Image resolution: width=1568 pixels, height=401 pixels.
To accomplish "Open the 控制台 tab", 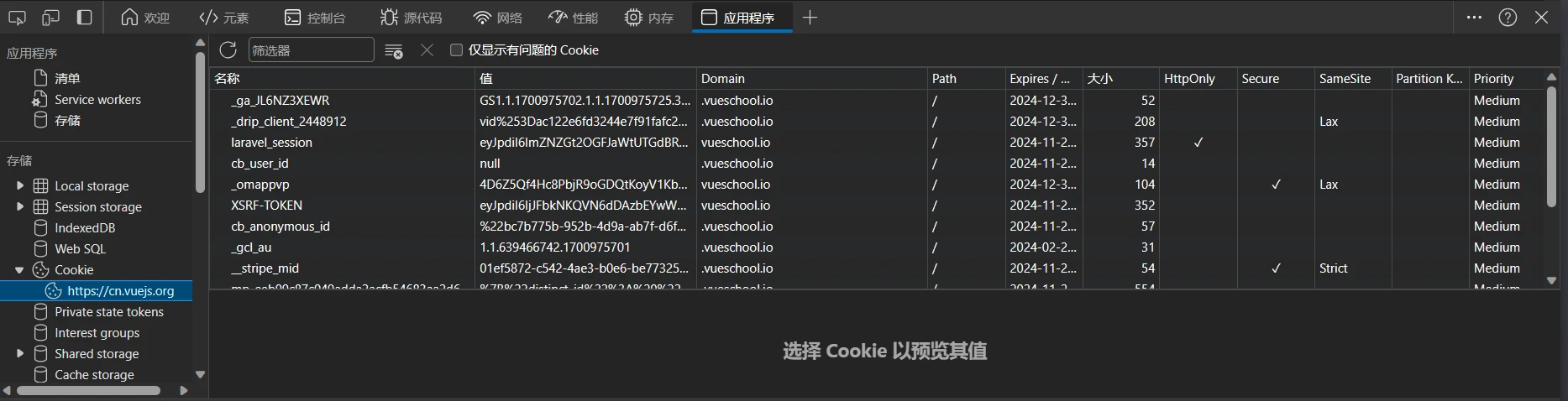I will click(315, 18).
